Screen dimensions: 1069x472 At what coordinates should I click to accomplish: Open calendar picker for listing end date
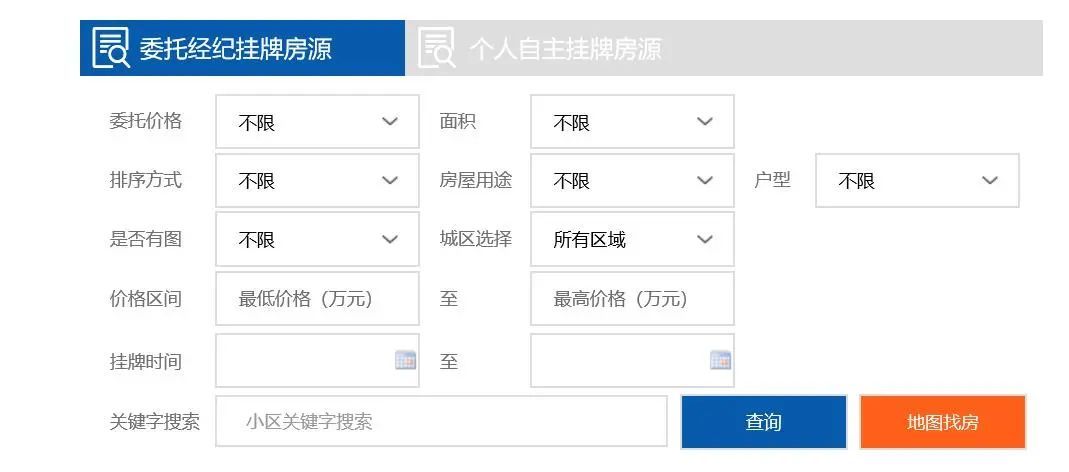click(x=720, y=361)
